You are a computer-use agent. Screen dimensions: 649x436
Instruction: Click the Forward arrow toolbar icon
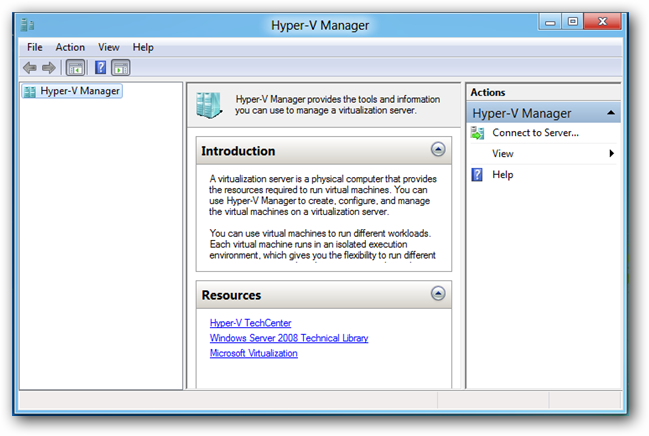49,67
